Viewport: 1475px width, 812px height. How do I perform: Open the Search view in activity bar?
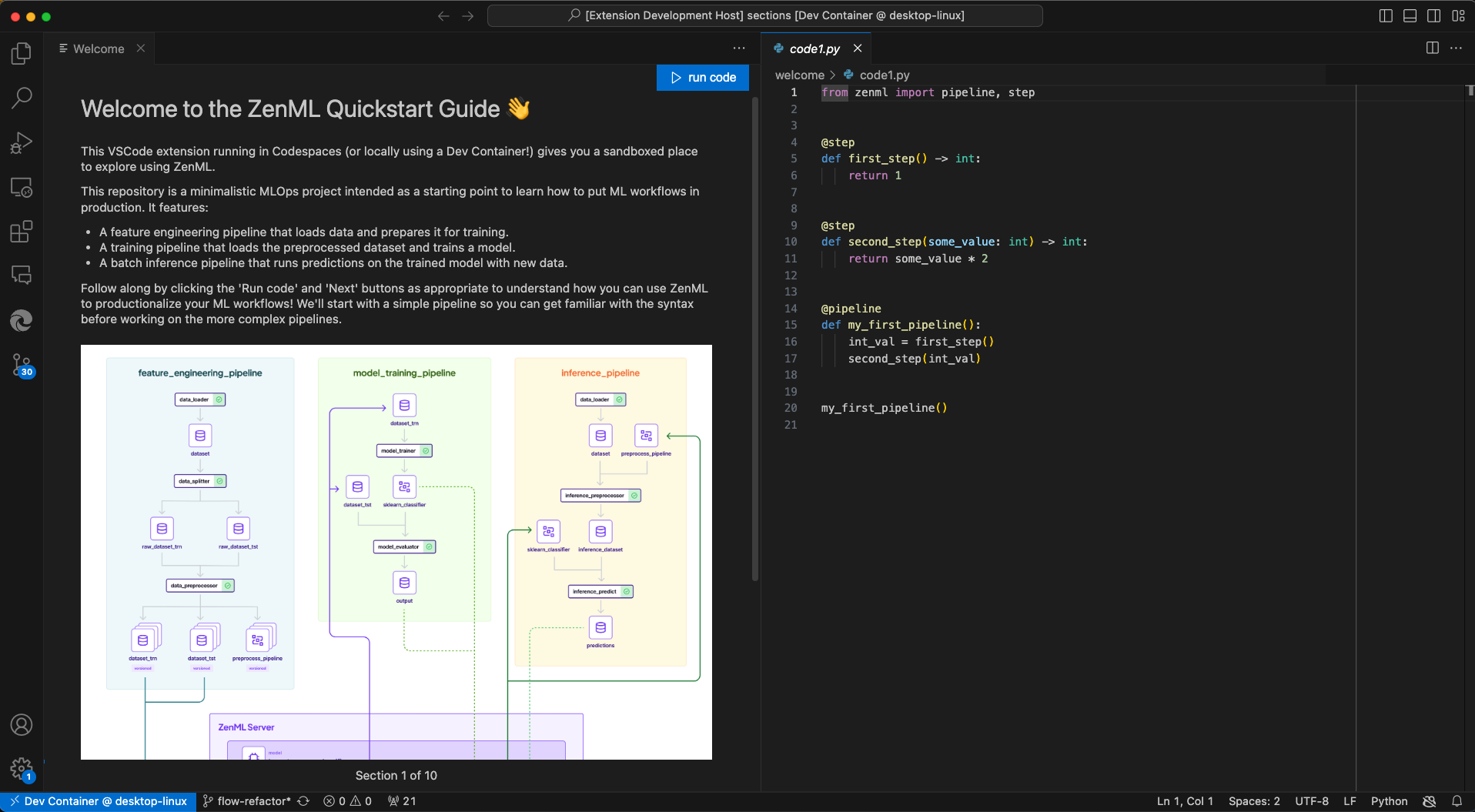point(22,98)
